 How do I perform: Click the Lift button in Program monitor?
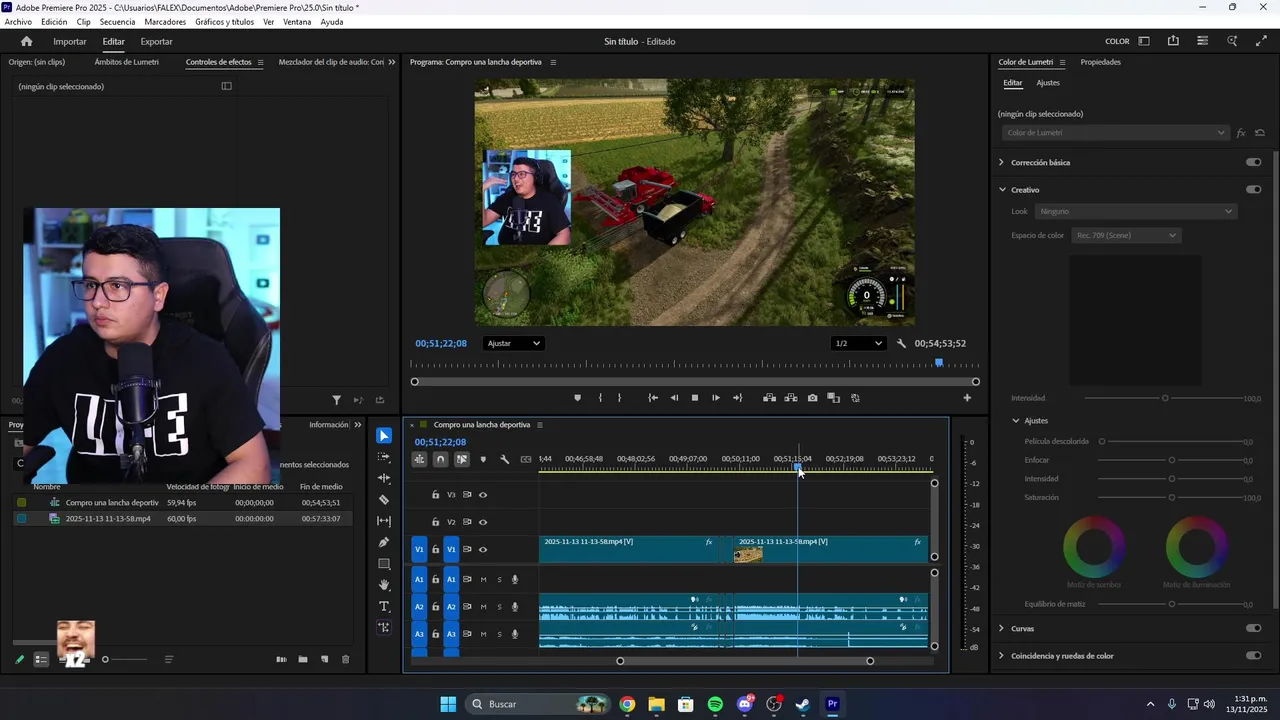pos(769,398)
